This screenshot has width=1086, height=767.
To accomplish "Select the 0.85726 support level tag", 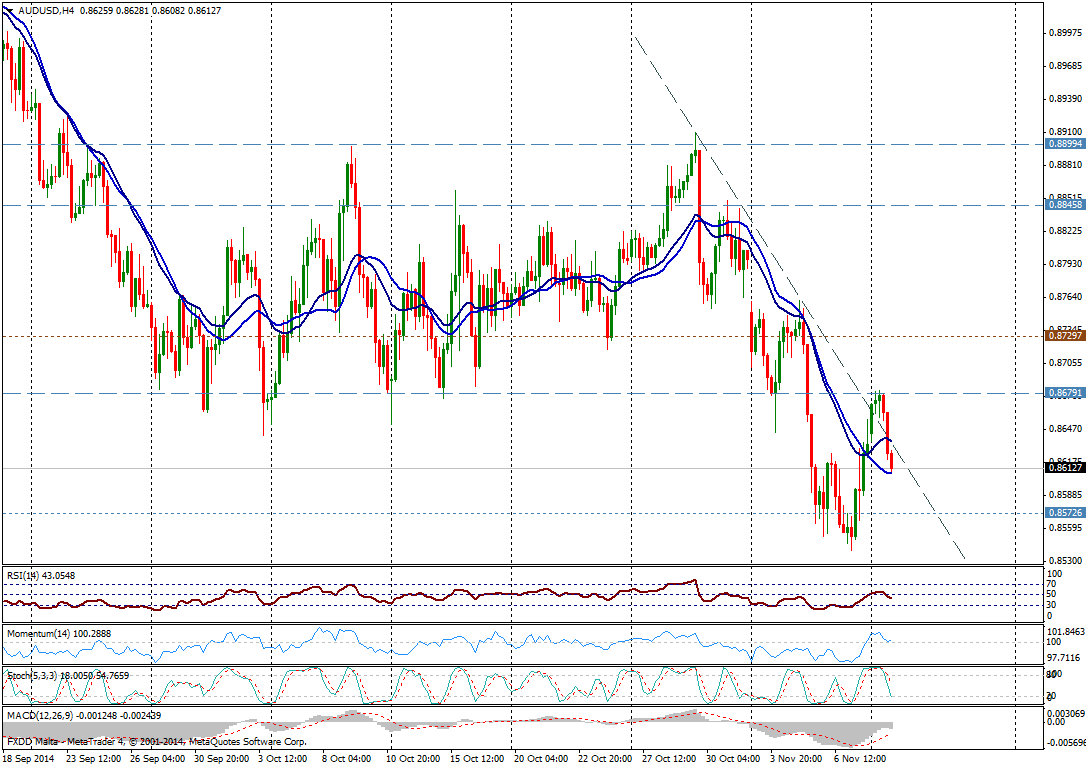I will pos(1065,512).
